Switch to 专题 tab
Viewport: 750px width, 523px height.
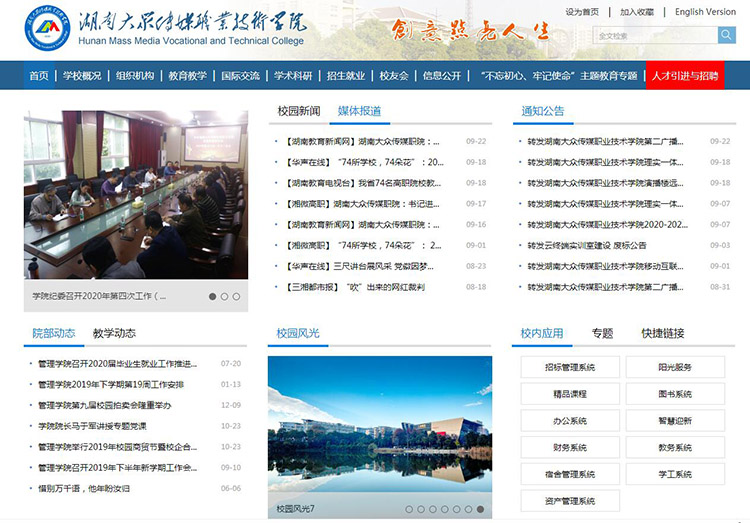602,333
